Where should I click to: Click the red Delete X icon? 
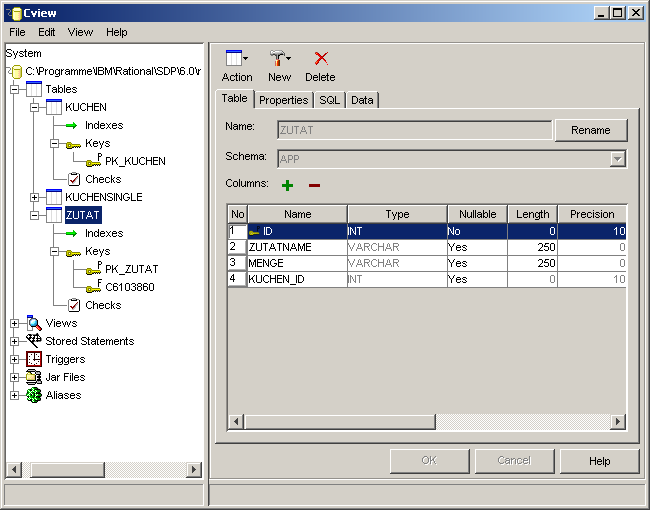(321, 58)
